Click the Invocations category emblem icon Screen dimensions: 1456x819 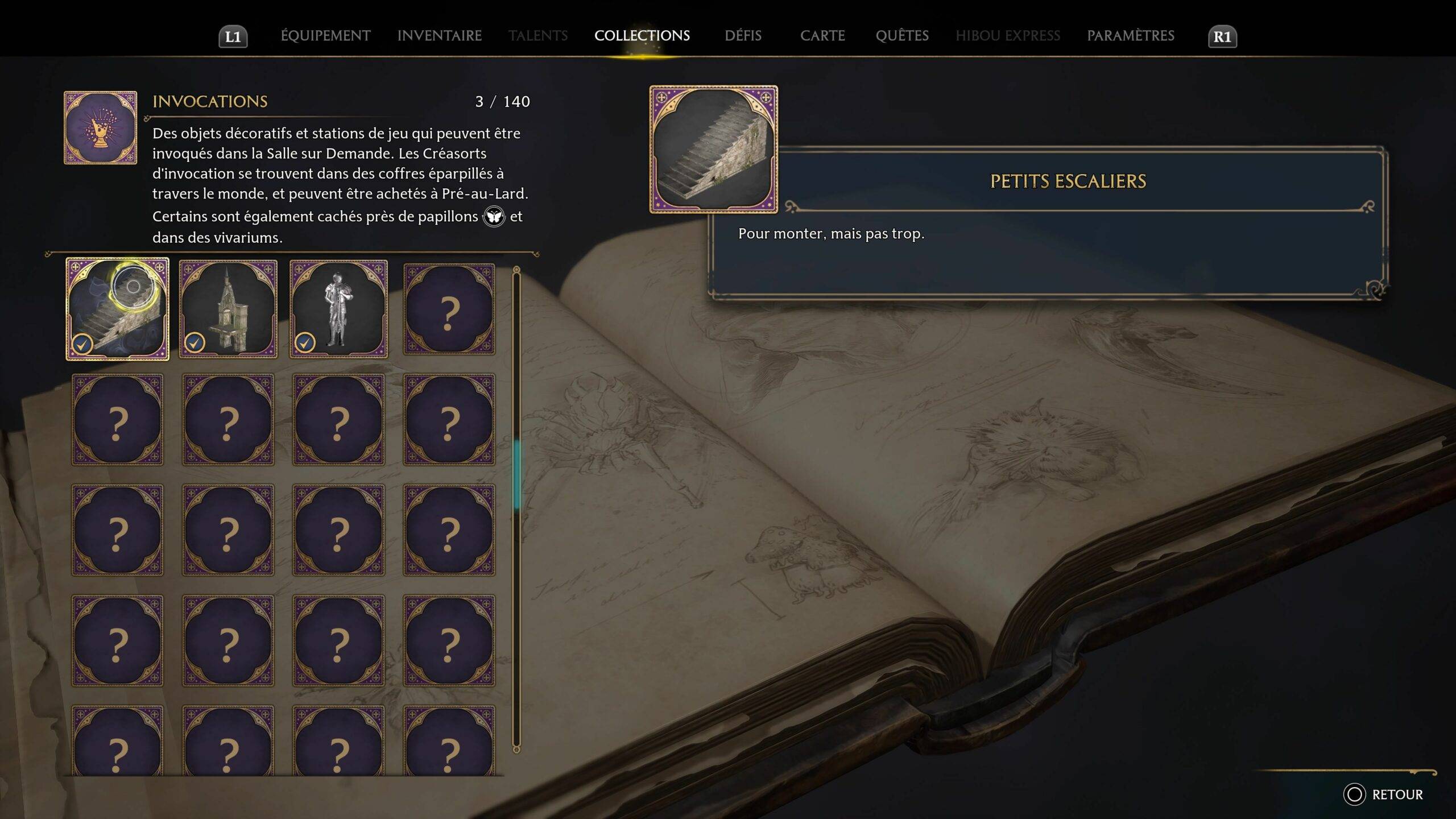[100, 127]
